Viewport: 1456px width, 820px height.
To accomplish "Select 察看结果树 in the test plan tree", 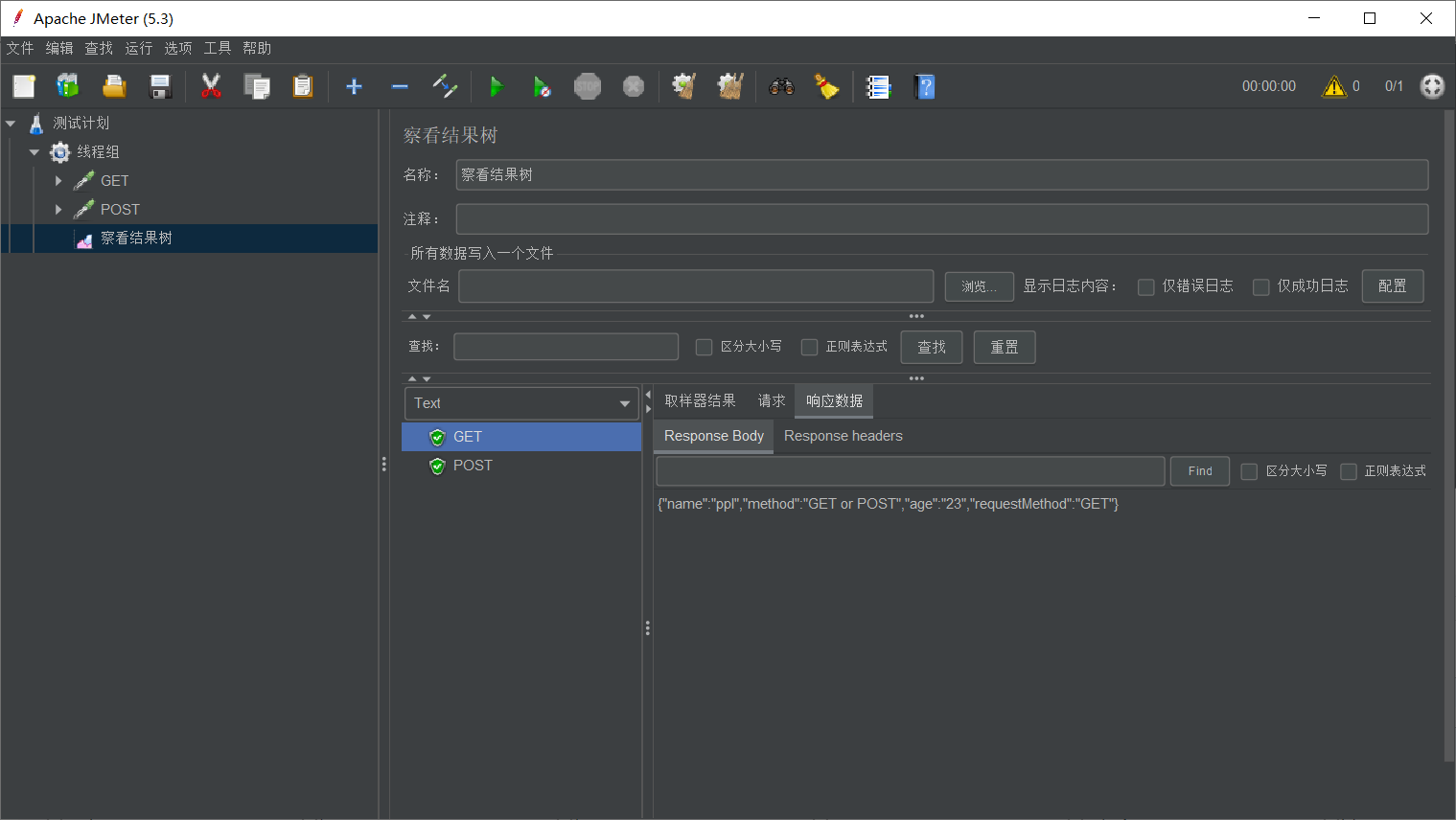I will [x=136, y=239].
